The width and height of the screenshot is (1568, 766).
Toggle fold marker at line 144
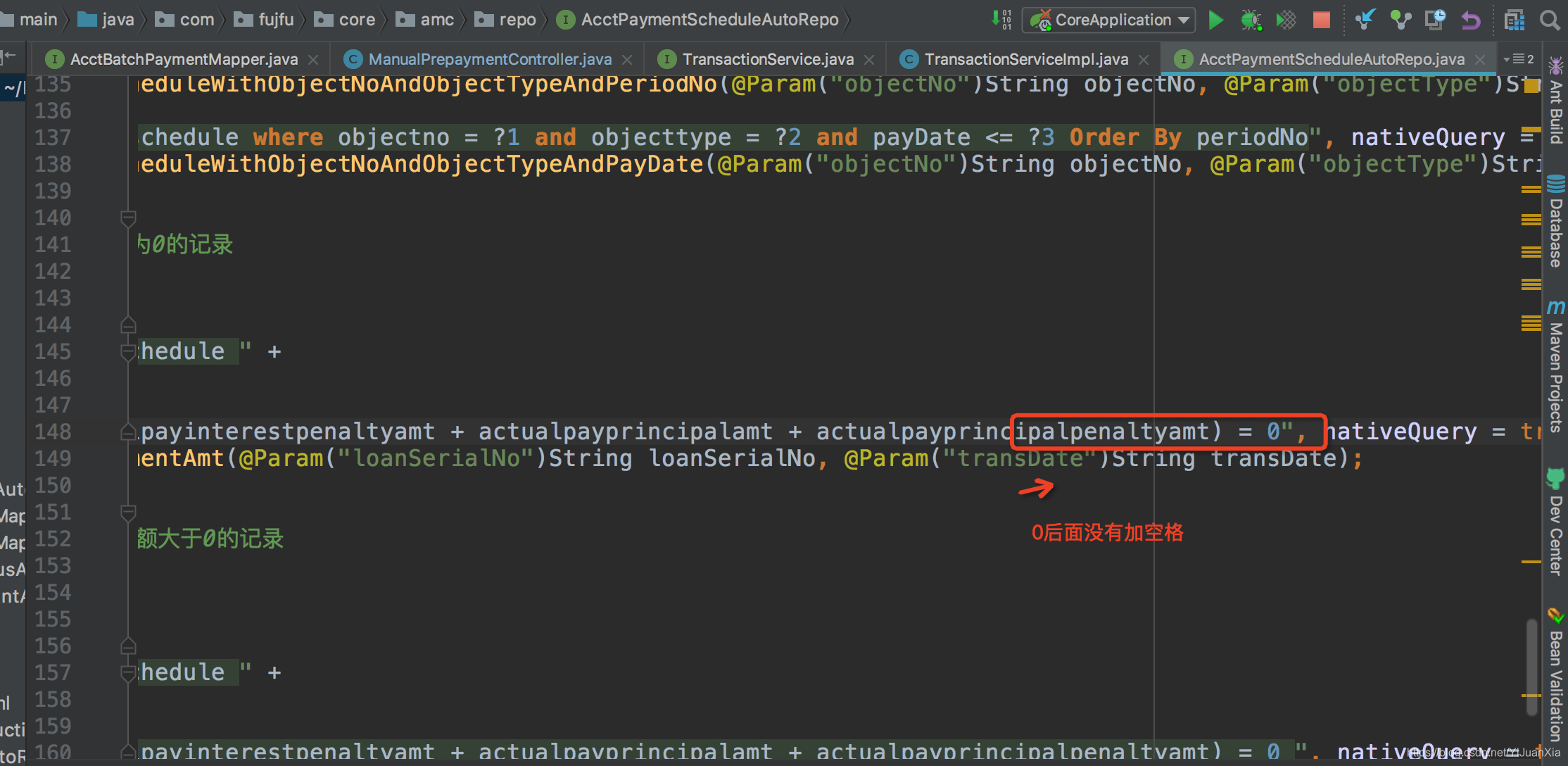point(128,325)
